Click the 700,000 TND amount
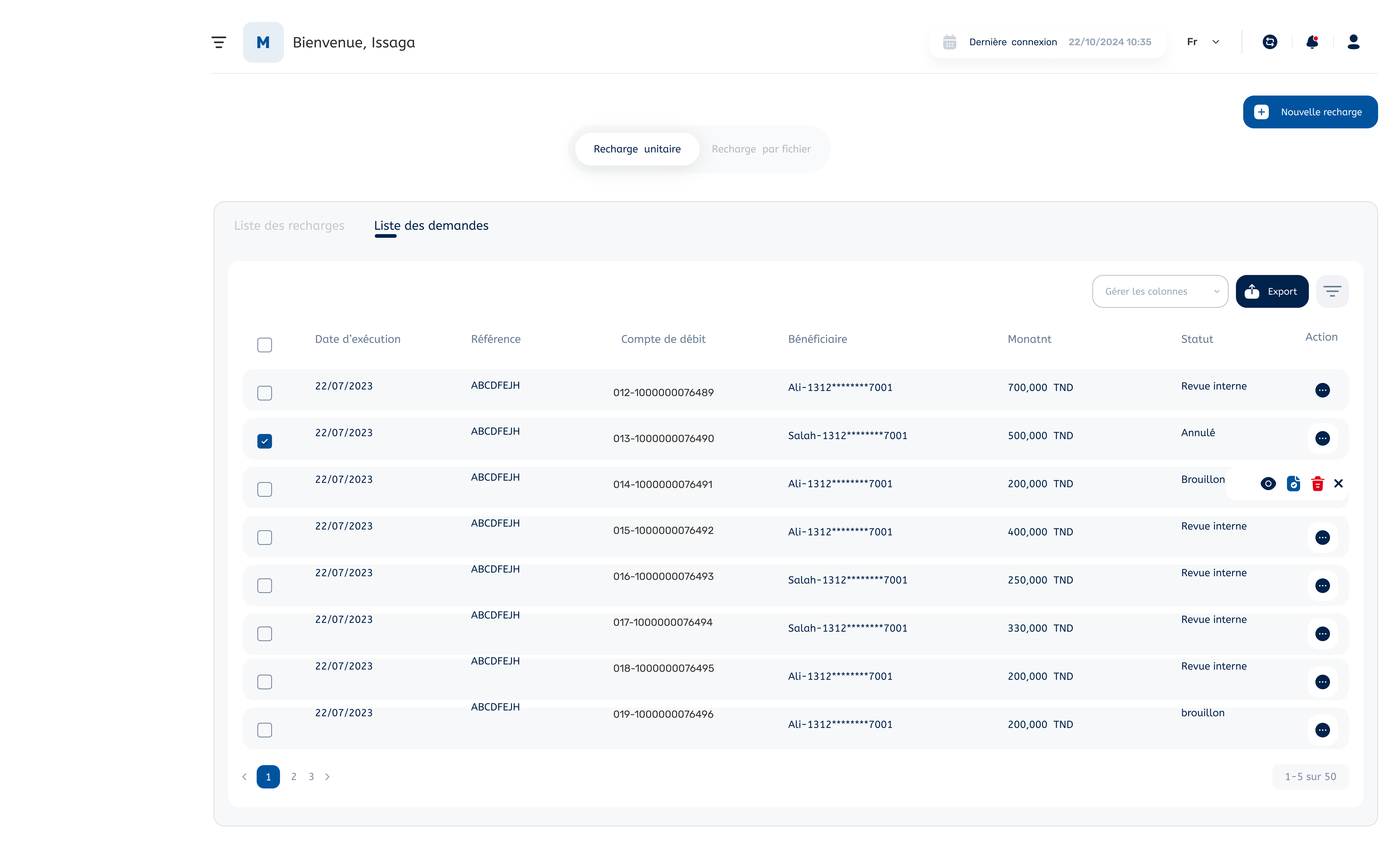The width and height of the screenshot is (1400, 849). point(1040,388)
